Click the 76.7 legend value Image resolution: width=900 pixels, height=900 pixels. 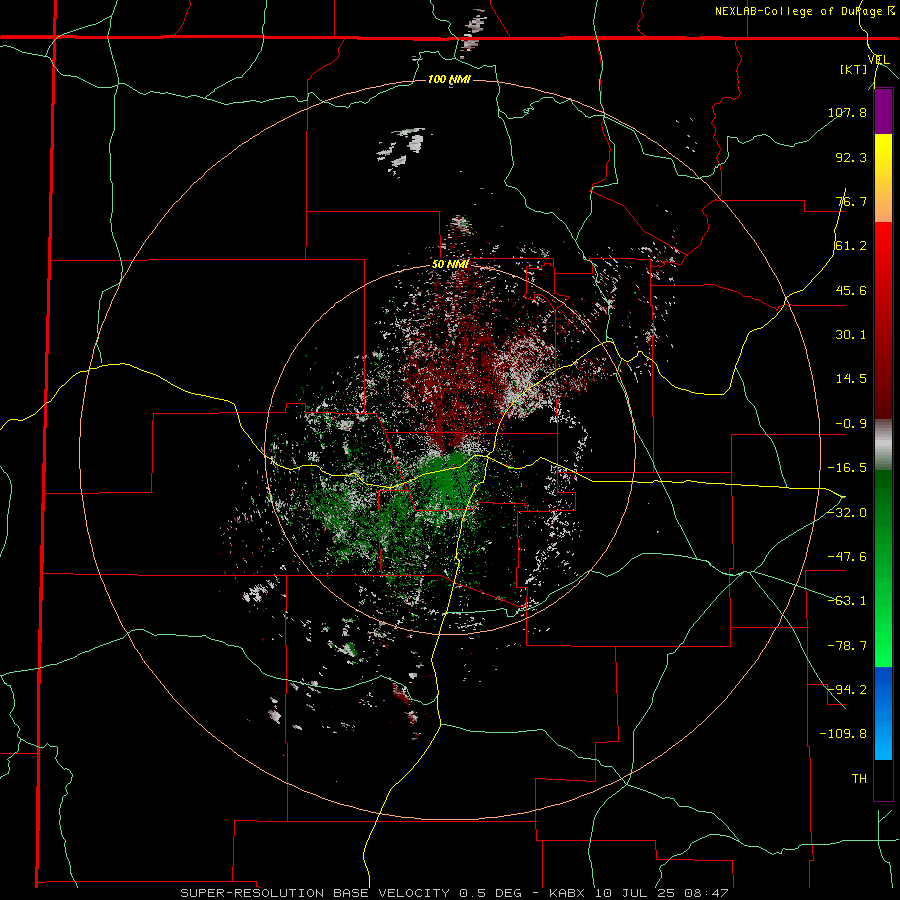(851, 201)
